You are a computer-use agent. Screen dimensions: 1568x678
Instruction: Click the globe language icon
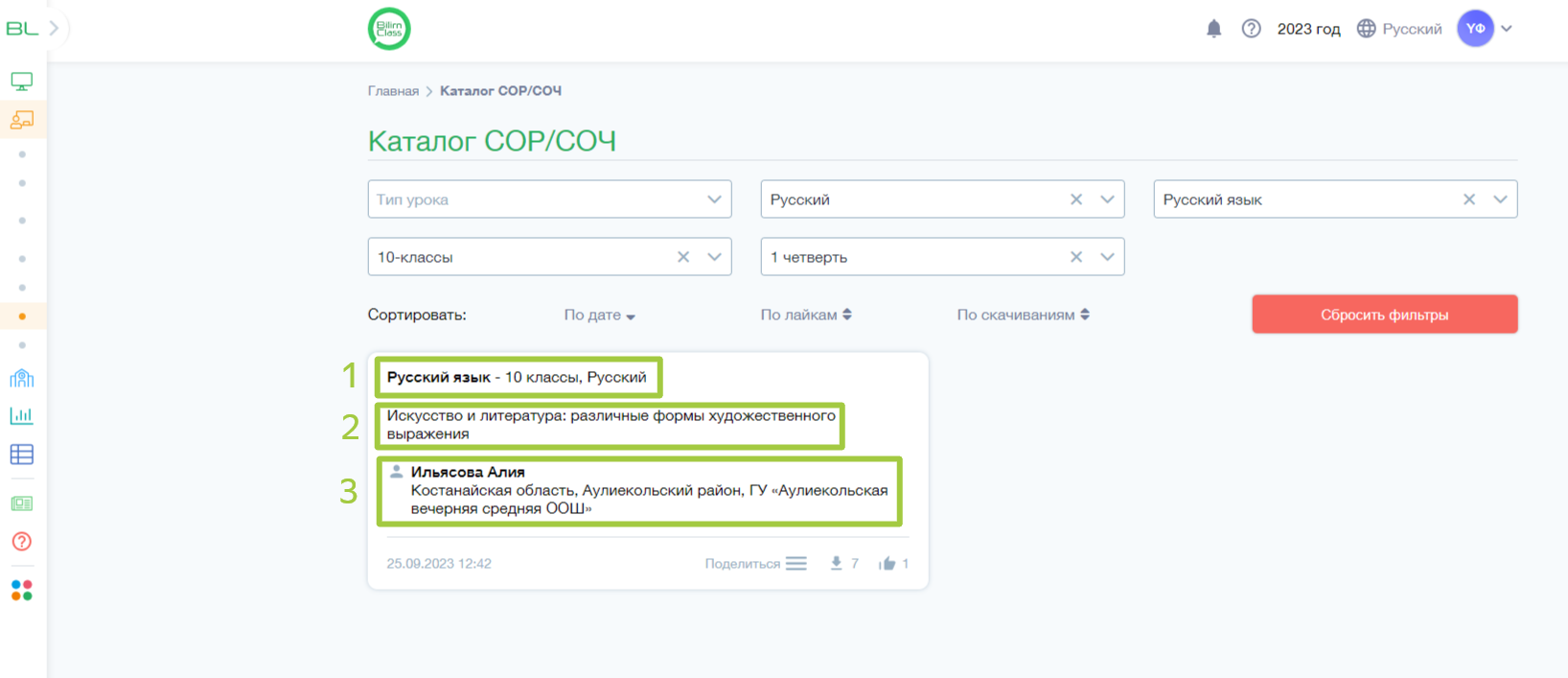[x=1367, y=29]
